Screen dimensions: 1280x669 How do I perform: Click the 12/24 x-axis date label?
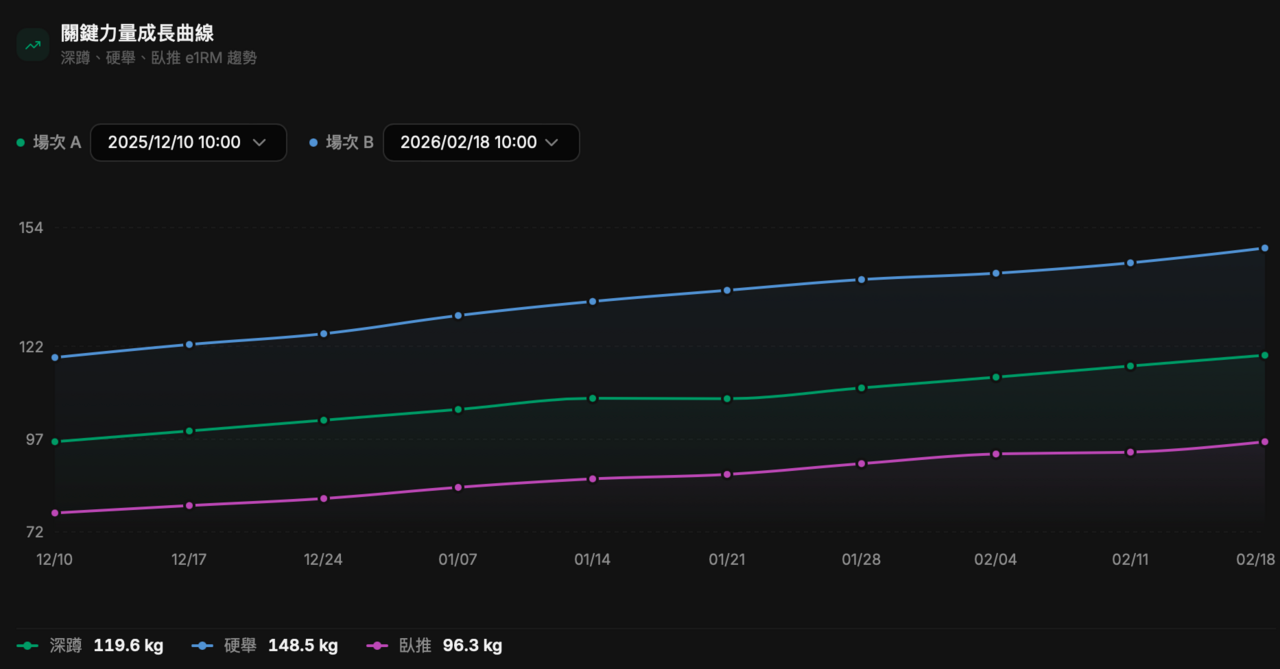(323, 560)
